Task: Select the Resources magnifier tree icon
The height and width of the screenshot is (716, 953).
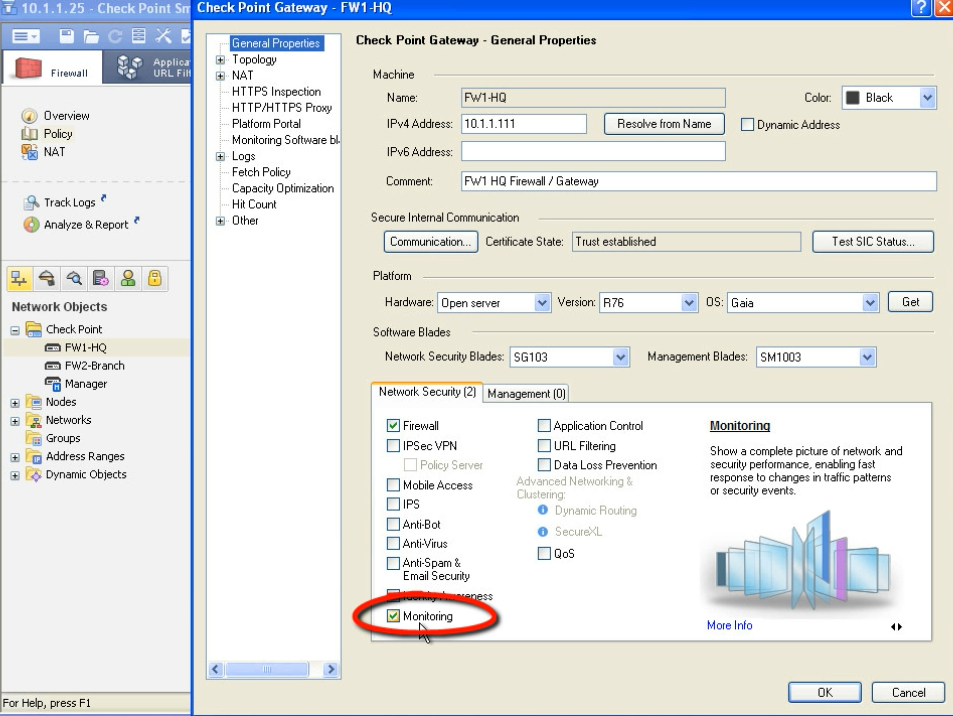Action: [x=74, y=278]
